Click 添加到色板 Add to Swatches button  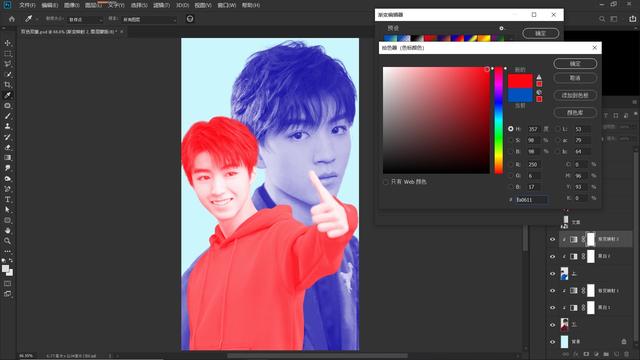(x=575, y=95)
